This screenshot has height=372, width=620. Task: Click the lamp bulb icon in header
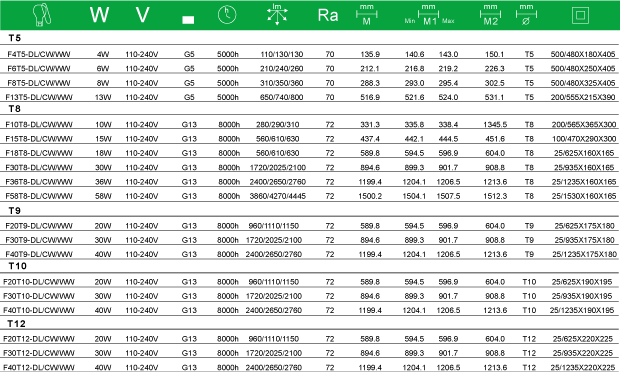tap(42, 15)
